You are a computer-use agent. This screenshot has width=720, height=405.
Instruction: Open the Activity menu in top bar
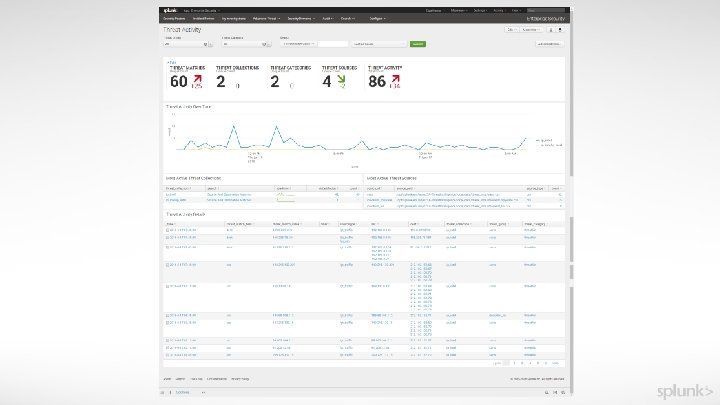[499, 11]
